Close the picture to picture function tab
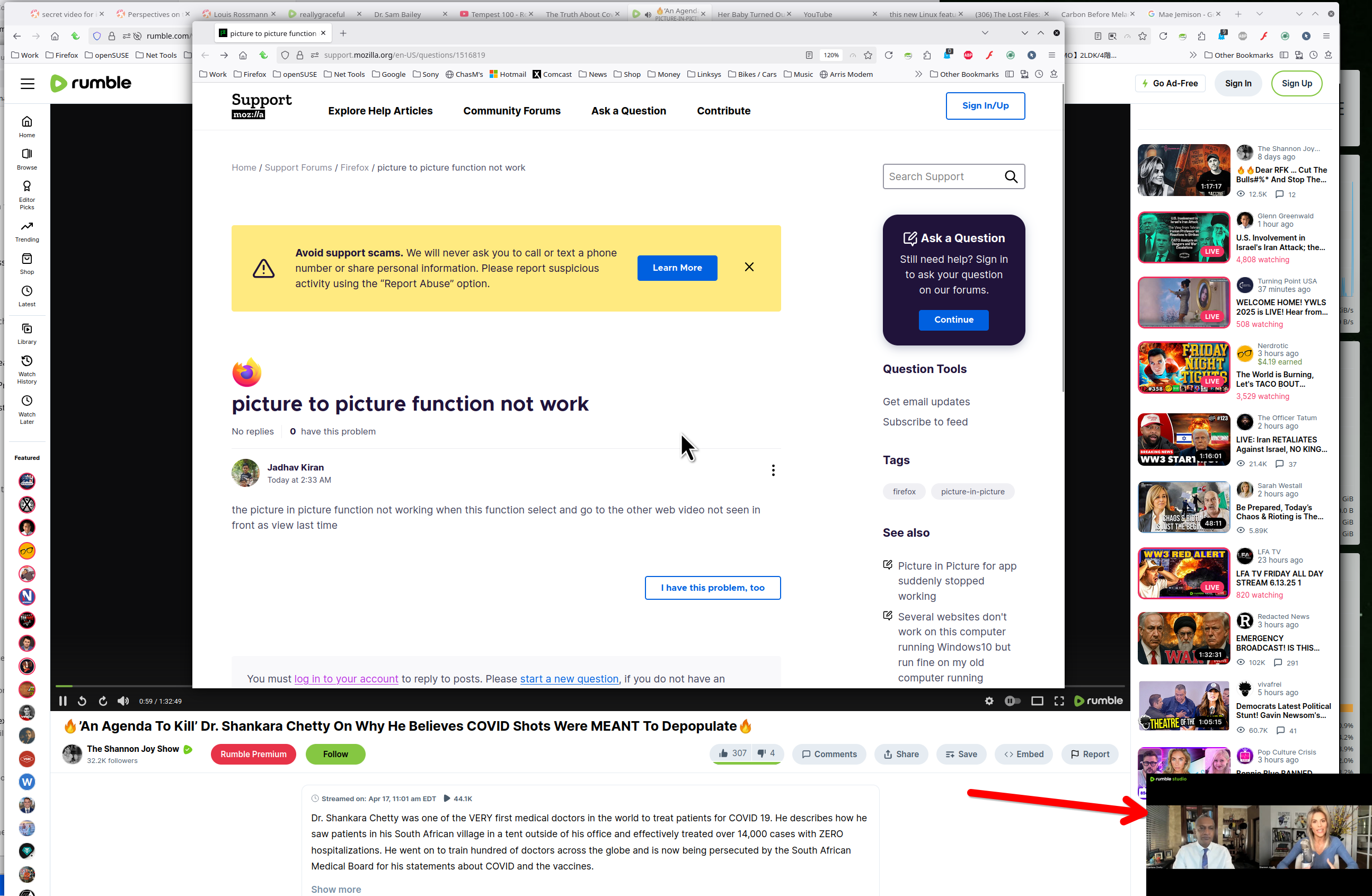This screenshot has width=1372, height=896. pyautogui.click(x=323, y=33)
